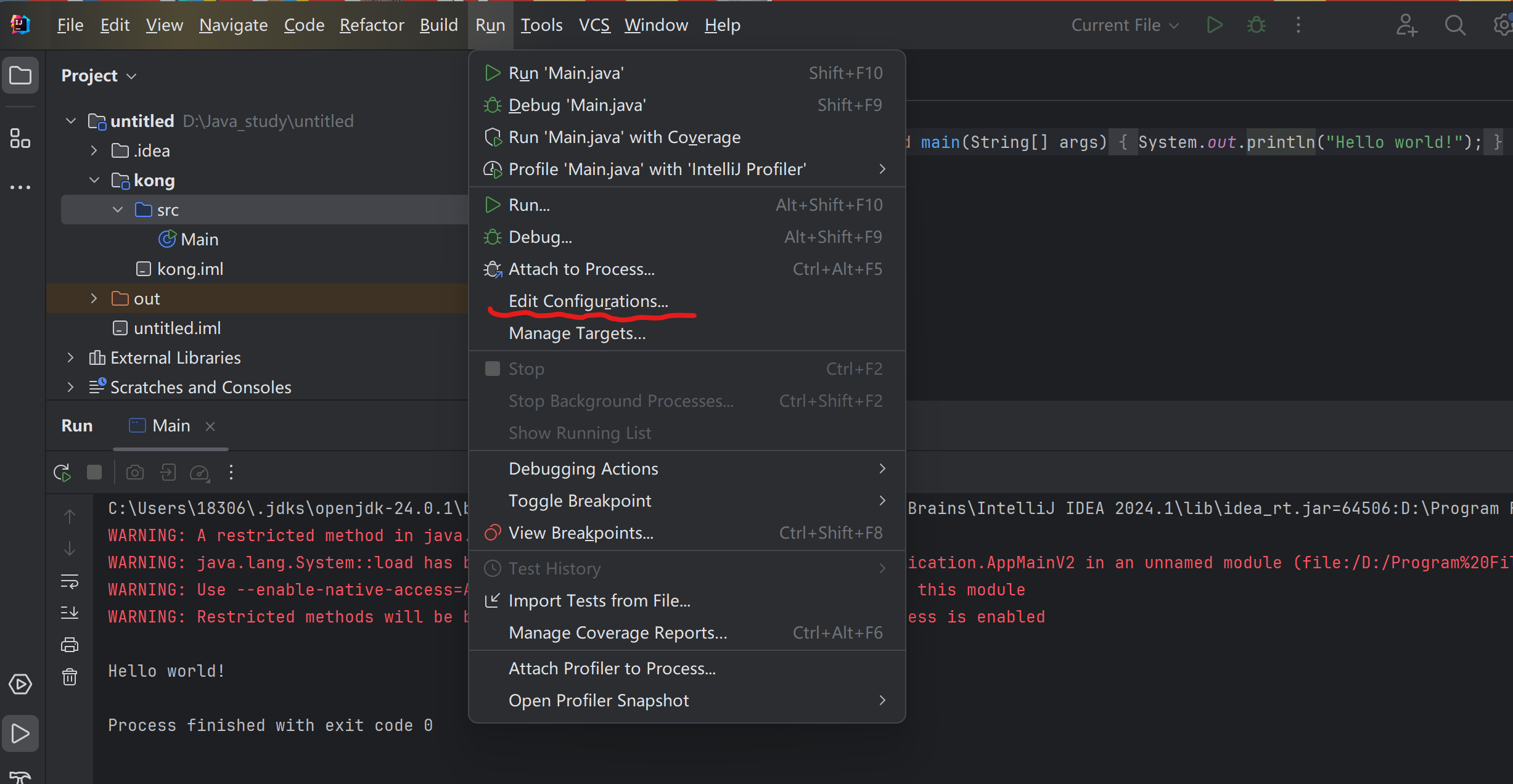Screen dimensions: 1513x784
Task: Expand the Toggle Breakpoint submenu
Action: [687, 501]
